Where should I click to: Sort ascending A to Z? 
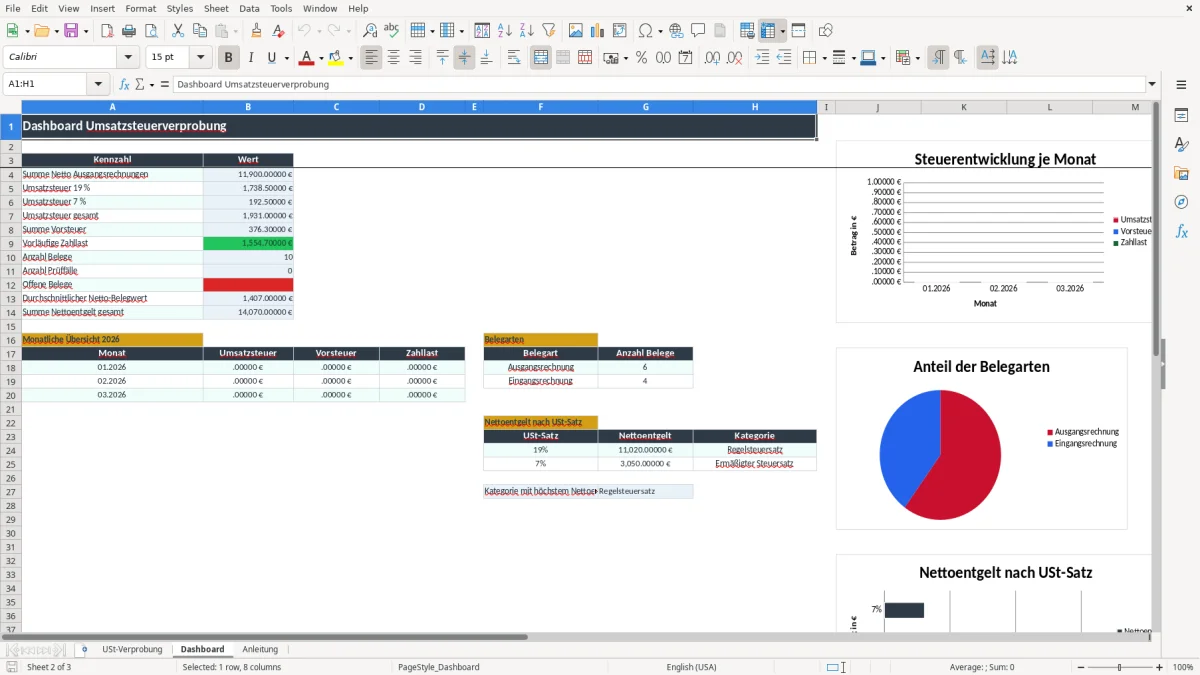click(x=505, y=31)
